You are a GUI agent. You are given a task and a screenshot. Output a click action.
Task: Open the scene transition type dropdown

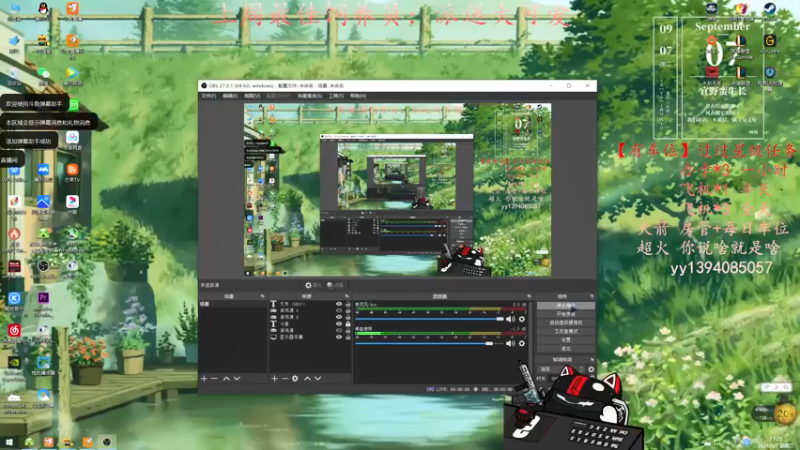(561, 369)
